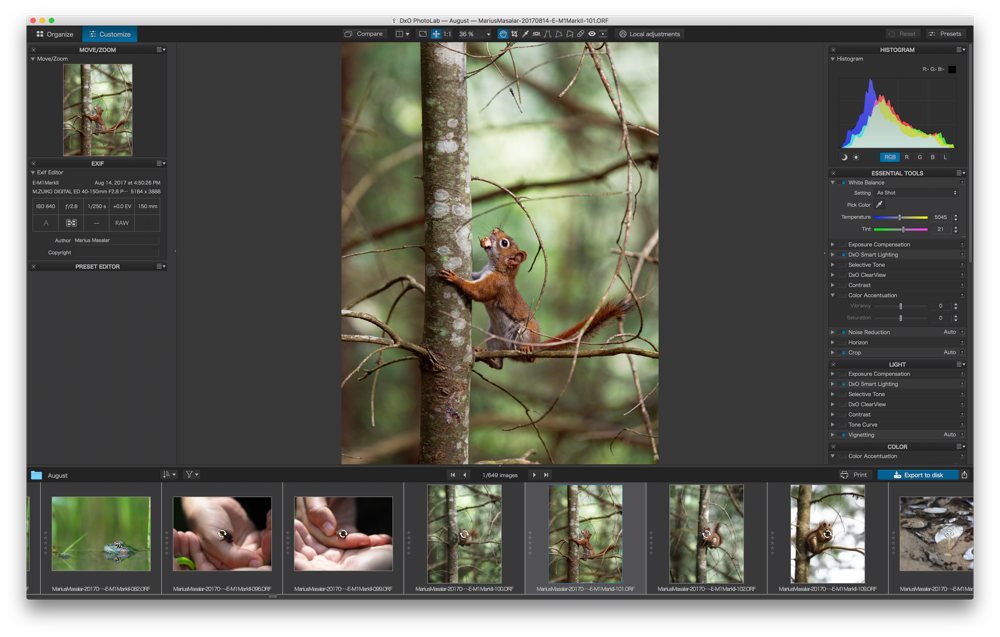Screen dimensions: 1000x637
Task: Toggle highlight clipping sun icon in histogram
Action: pyautogui.click(x=856, y=157)
